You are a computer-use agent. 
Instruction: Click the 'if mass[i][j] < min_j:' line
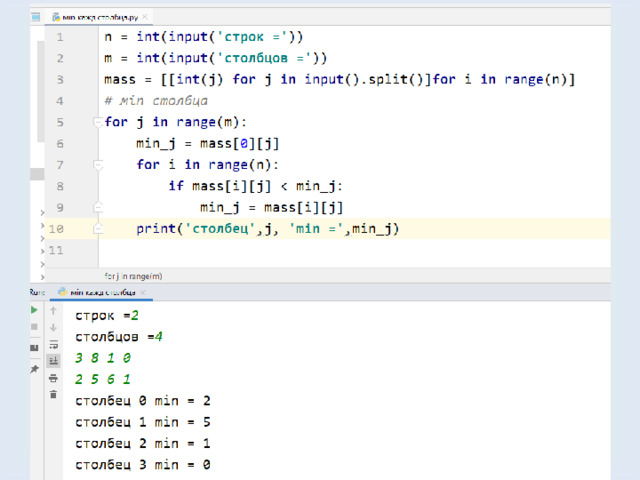pyautogui.click(x=256, y=186)
